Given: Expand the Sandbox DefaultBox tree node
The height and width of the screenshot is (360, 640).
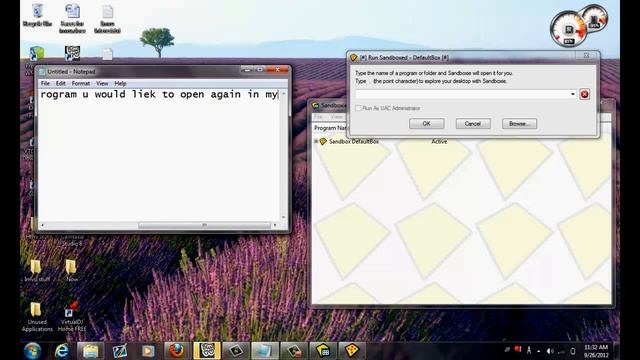Looking at the screenshot, I should [x=316, y=141].
